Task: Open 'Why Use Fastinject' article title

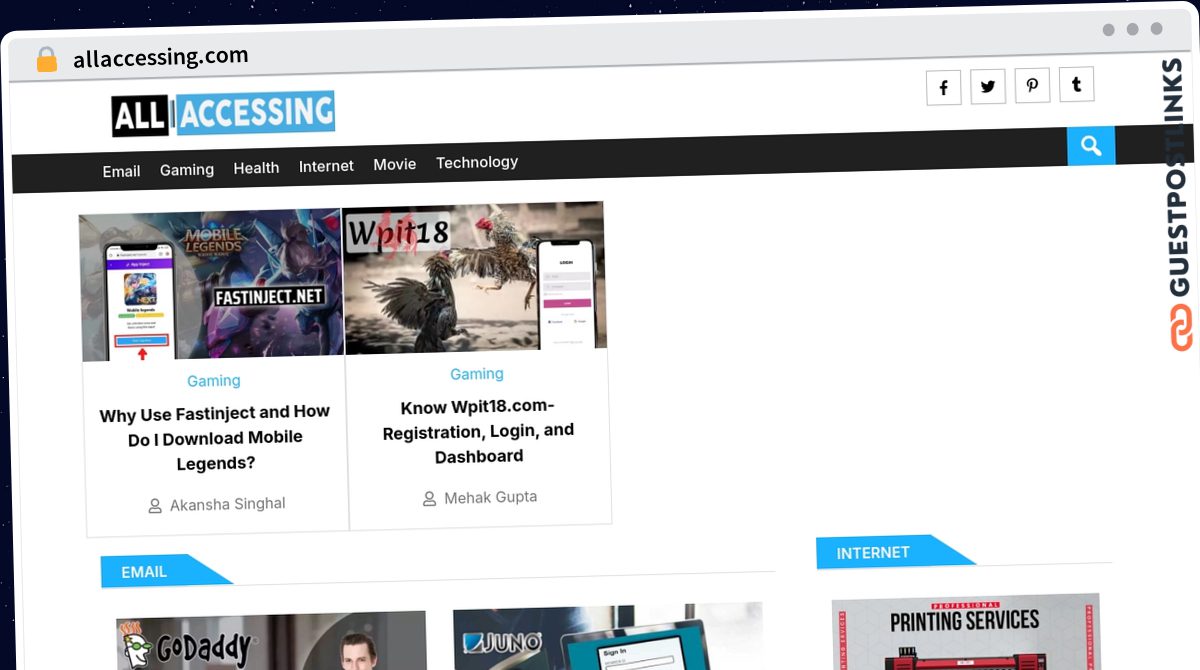Action: [215, 438]
